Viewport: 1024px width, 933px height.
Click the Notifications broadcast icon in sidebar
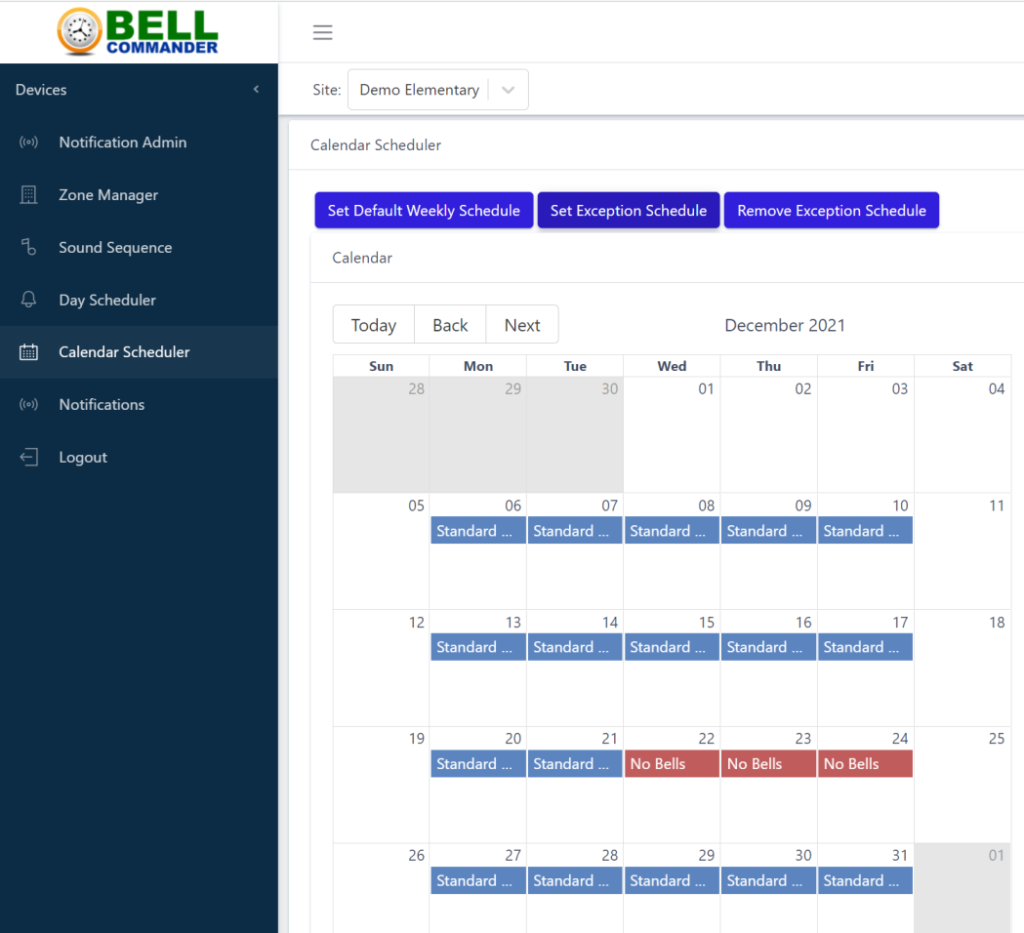click(x=29, y=404)
